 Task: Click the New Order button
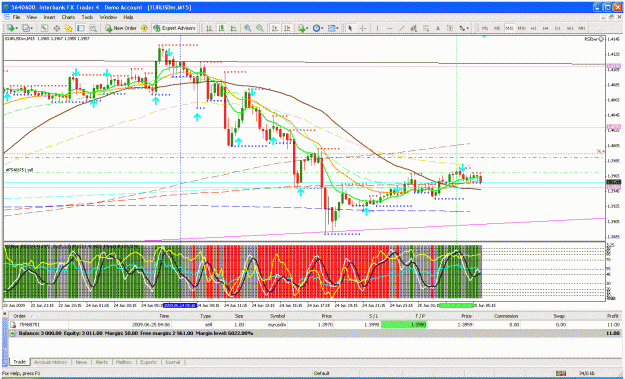pyautogui.click(x=121, y=28)
